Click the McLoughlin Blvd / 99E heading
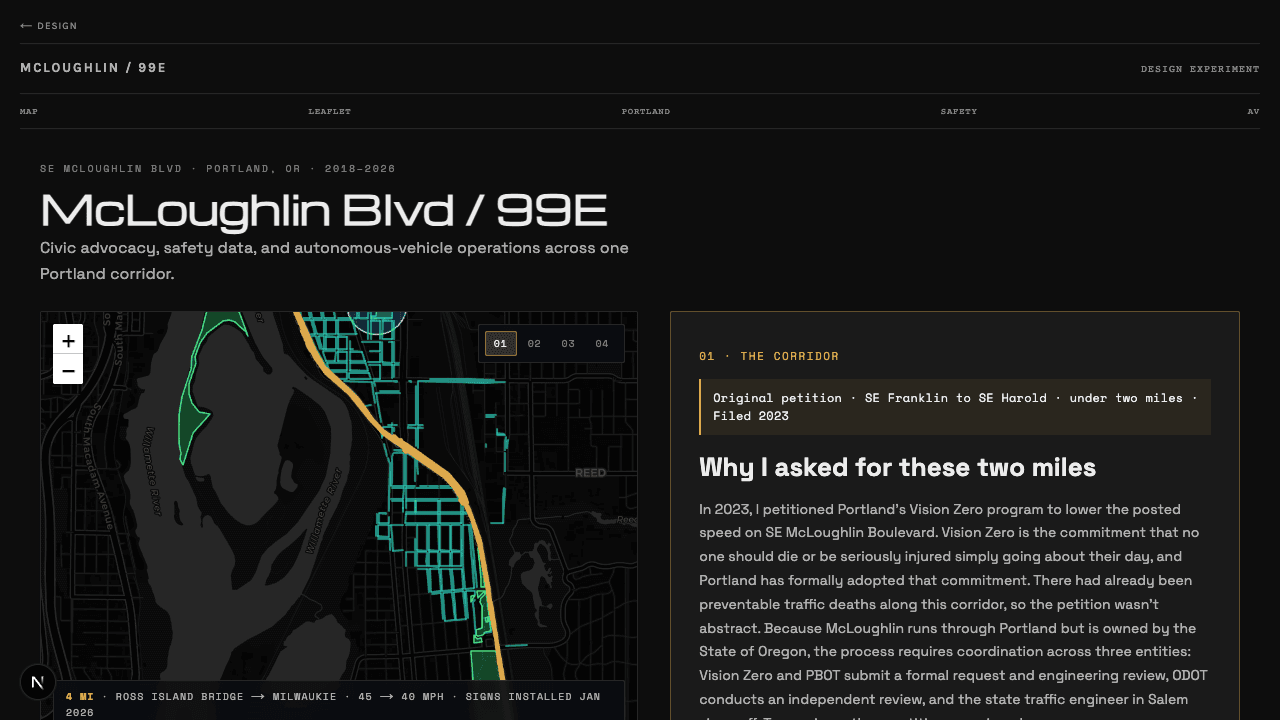Viewport: 1280px width, 720px height. (x=324, y=210)
